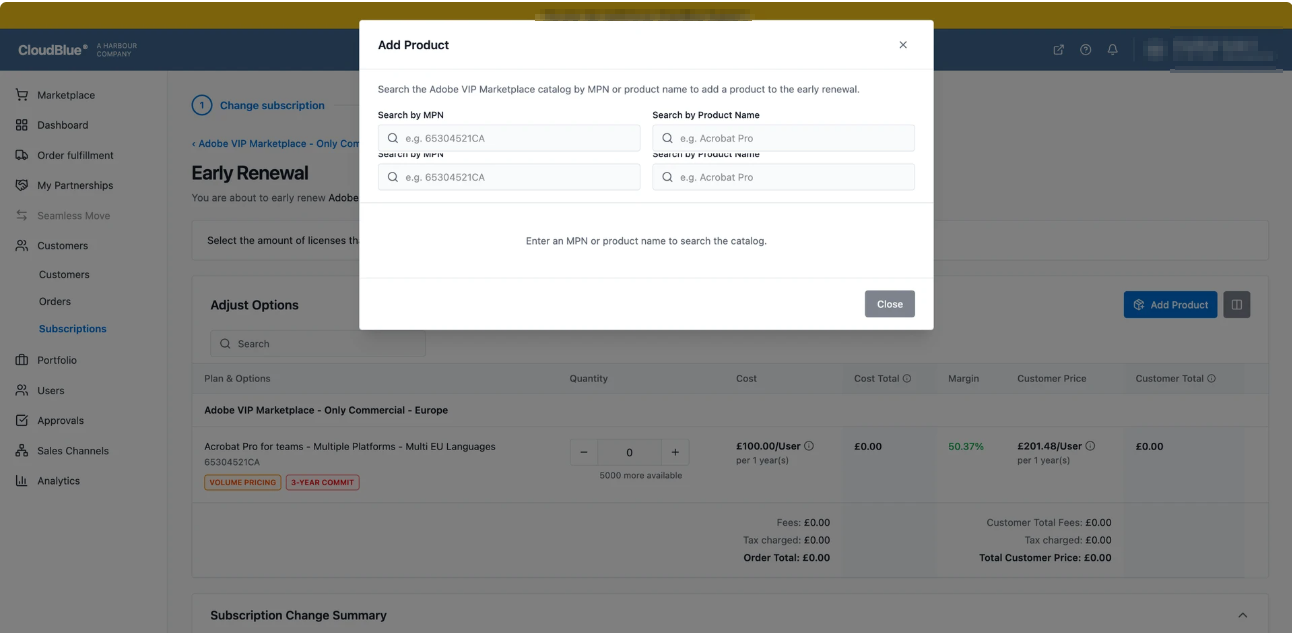The height and width of the screenshot is (633, 1292).
Task: Open Customers sub-item under the Customers section
Action: click(64, 274)
